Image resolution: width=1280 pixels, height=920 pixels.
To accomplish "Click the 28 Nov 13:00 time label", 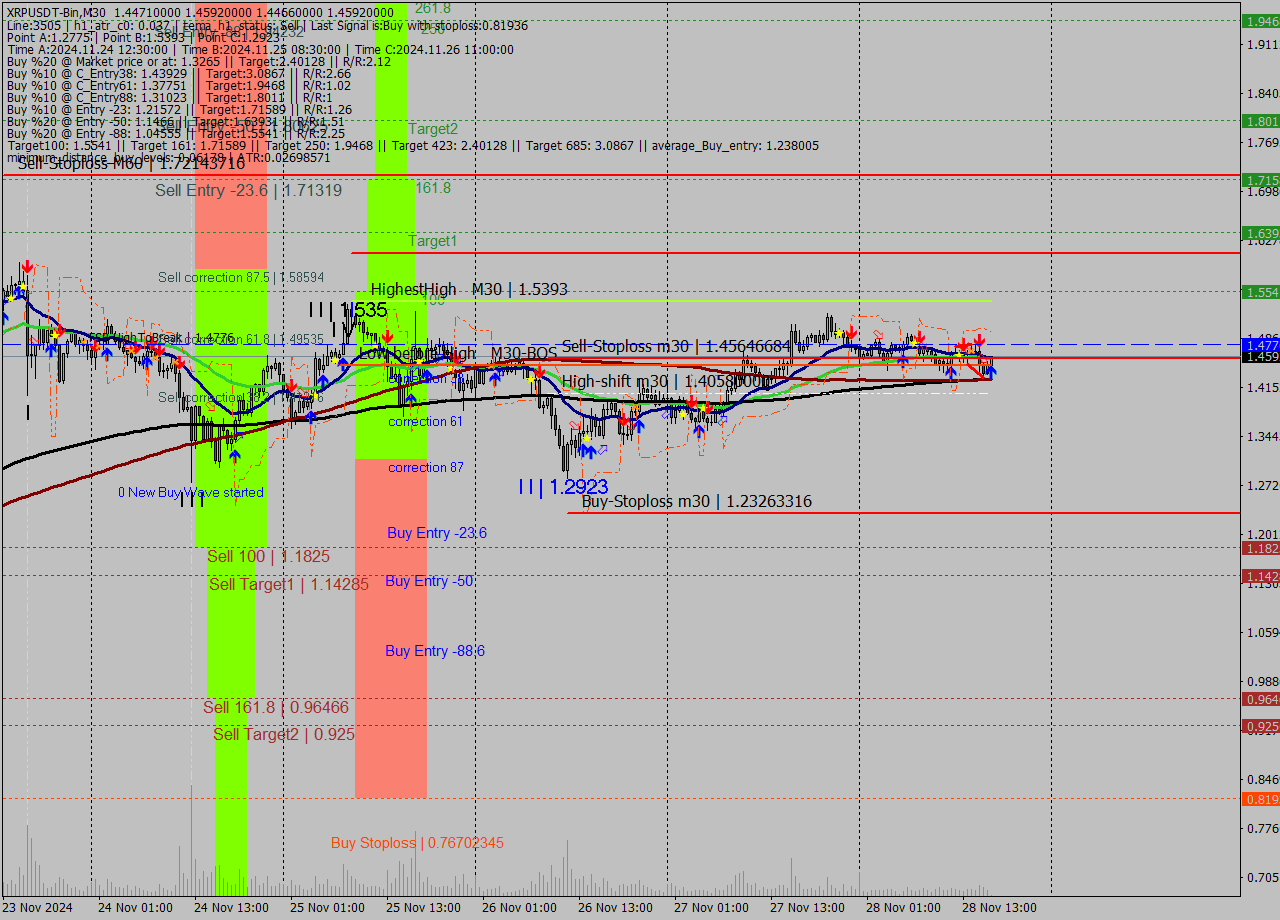I will coord(999,908).
